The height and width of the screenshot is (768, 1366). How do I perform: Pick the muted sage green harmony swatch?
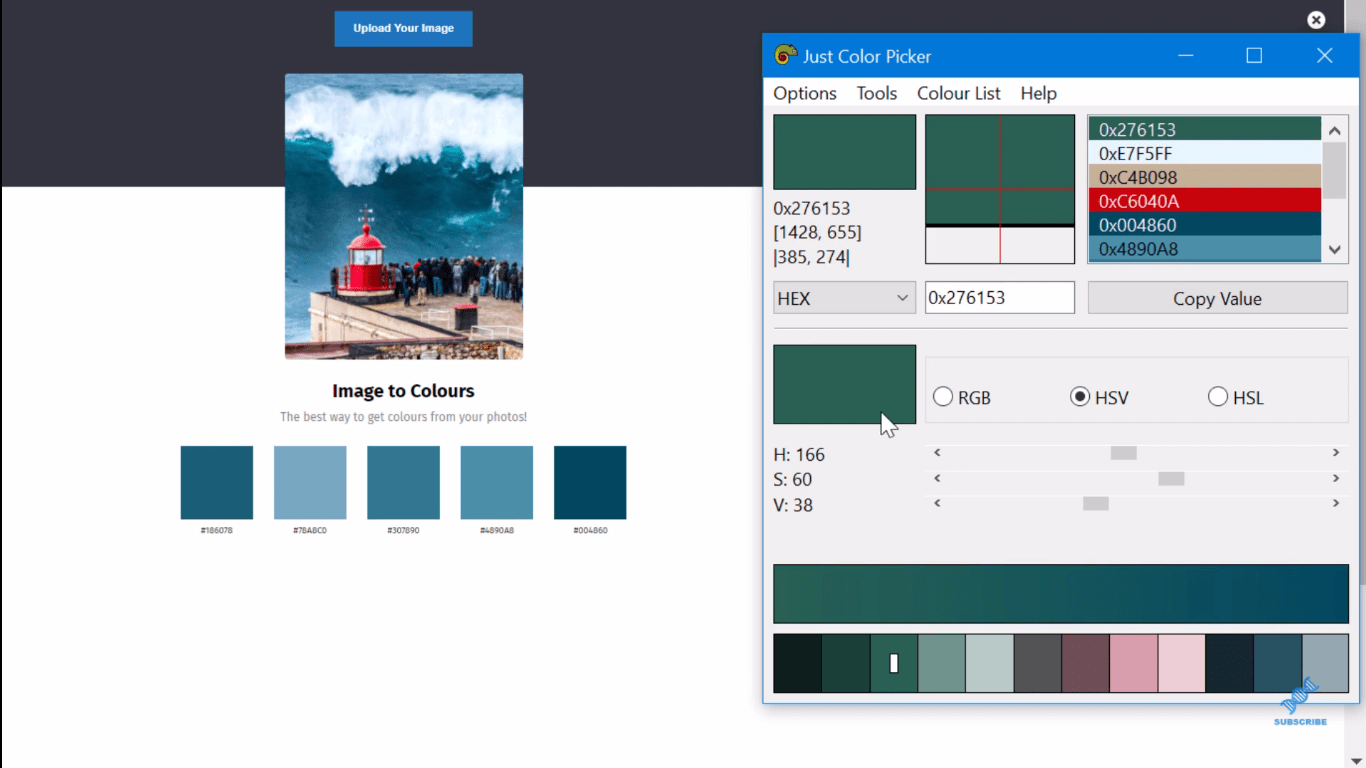click(x=942, y=663)
